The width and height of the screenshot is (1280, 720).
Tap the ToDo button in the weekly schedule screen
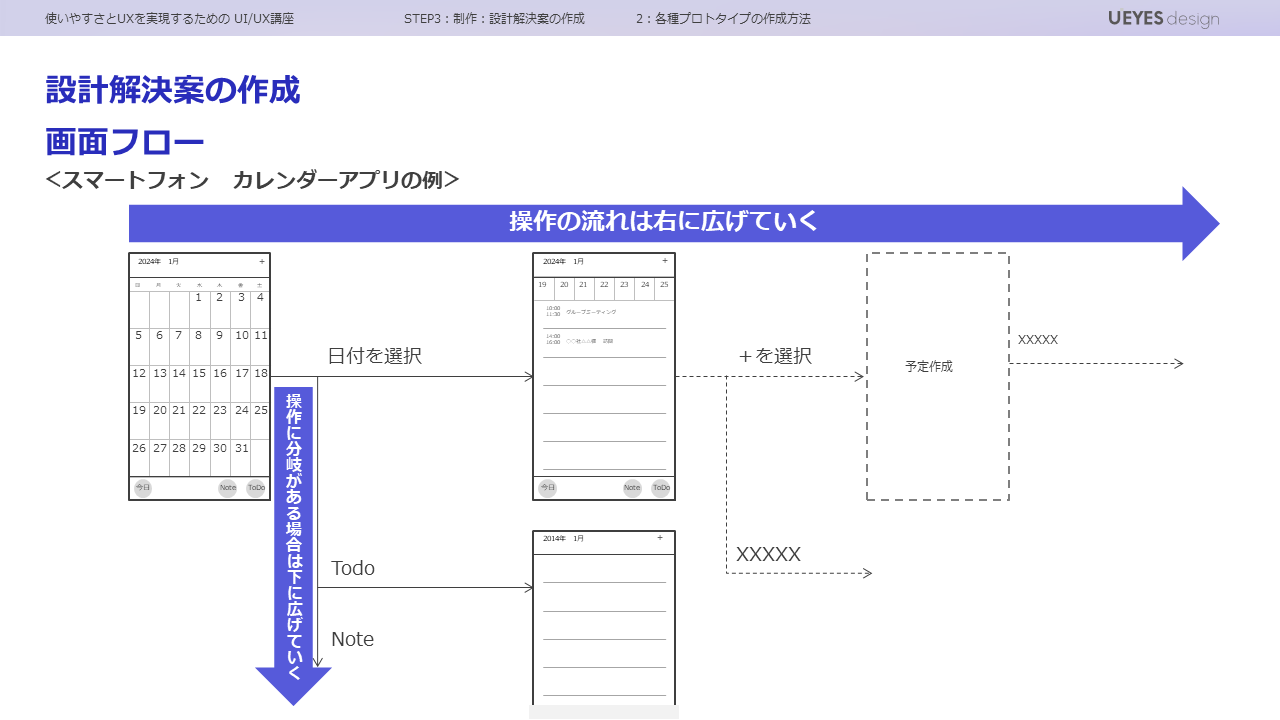click(x=661, y=488)
